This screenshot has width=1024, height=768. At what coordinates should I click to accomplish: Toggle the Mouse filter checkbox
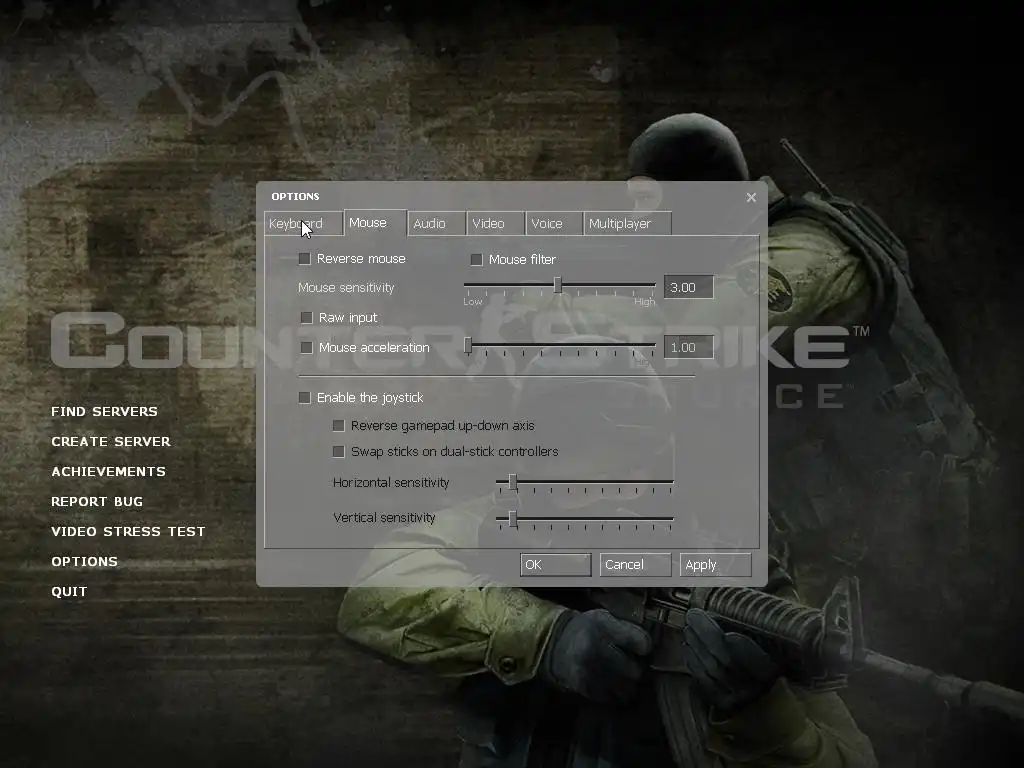477,260
